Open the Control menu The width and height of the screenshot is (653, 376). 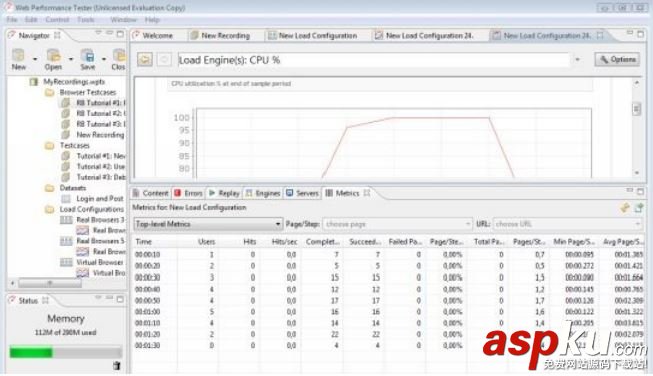(57, 20)
